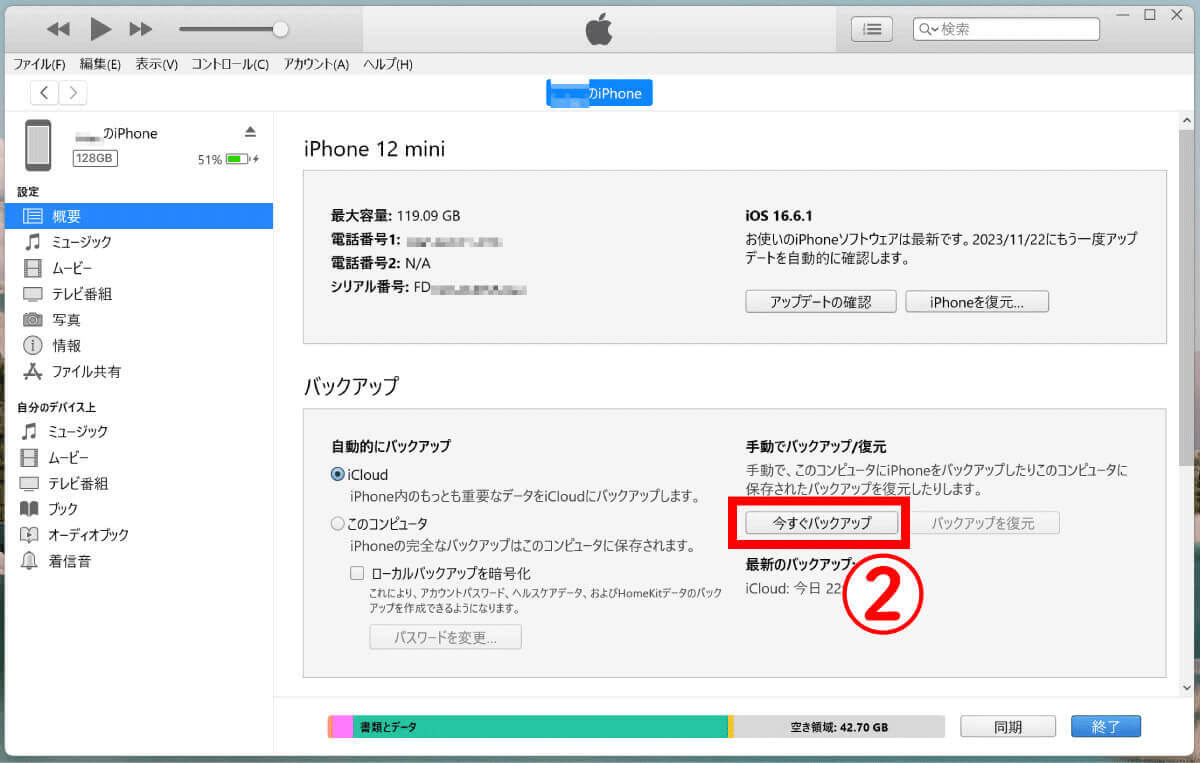Select the iCloud backup radio button
Screen dimensions: 1200x763
pyautogui.click(x=338, y=475)
